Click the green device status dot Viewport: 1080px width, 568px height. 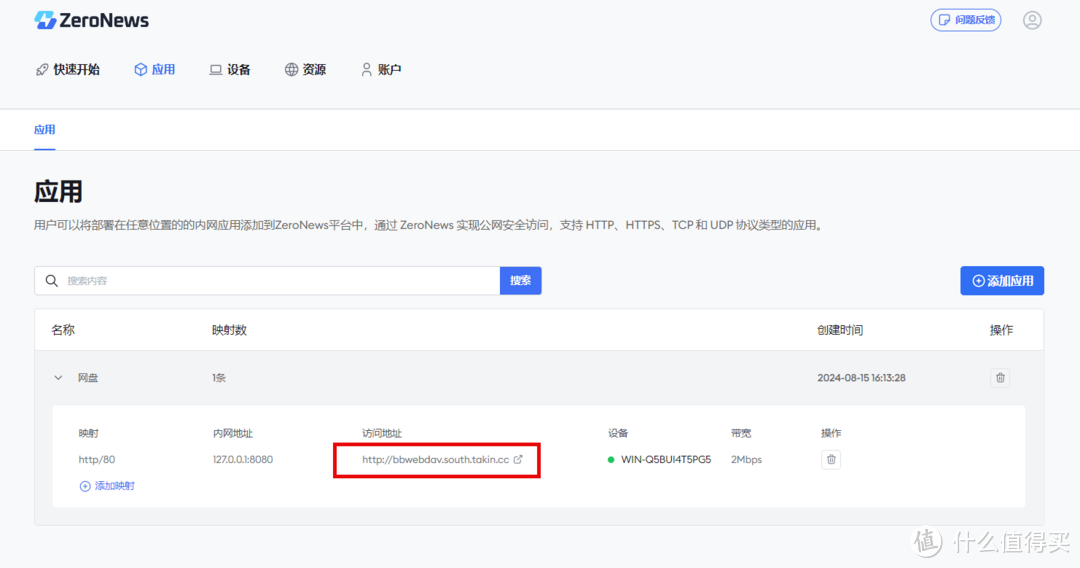tap(611, 460)
